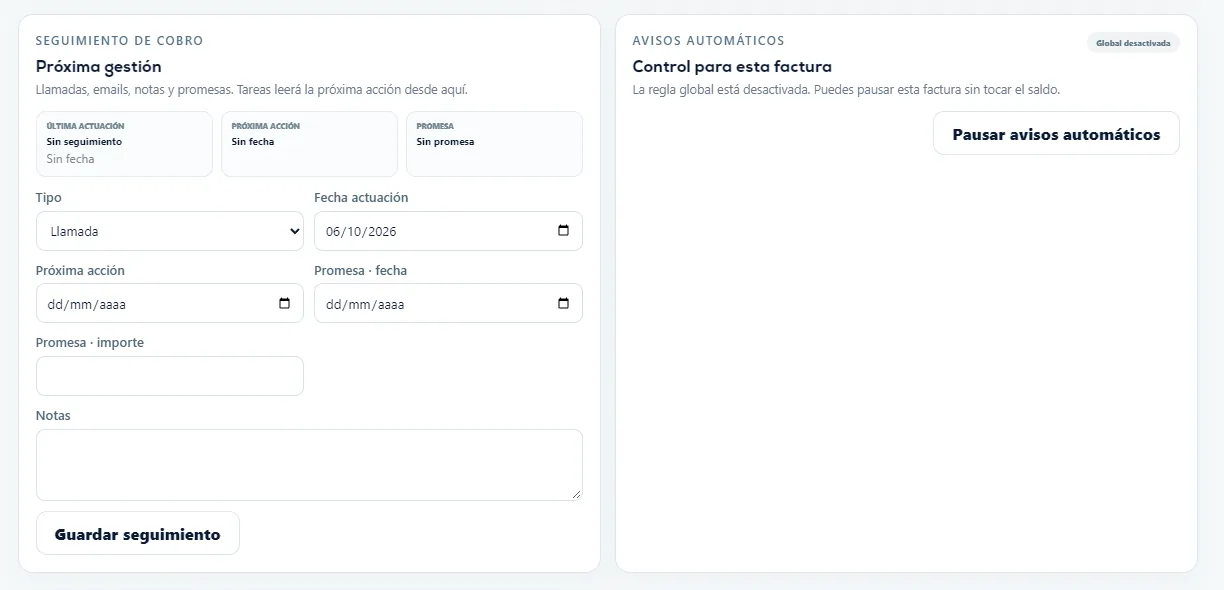Click the text about the regla global desactivada
1224x590 pixels.
coord(846,89)
